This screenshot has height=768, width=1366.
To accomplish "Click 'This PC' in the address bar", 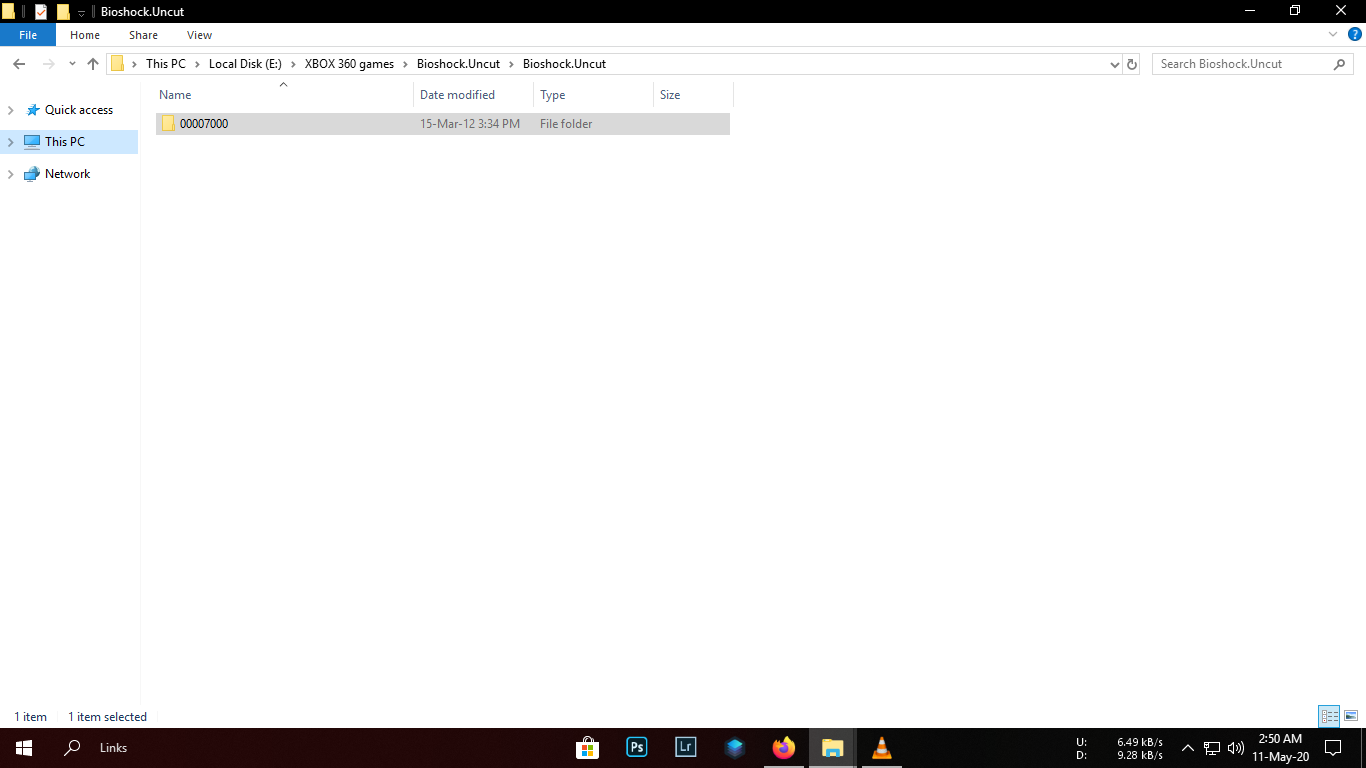I will [166, 64].
